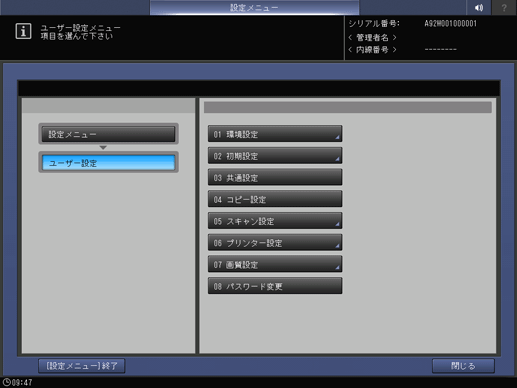This screenshot has width=517, height=388.
Task: Open 07 画質設定 submenu
Action: click(275, 264)
